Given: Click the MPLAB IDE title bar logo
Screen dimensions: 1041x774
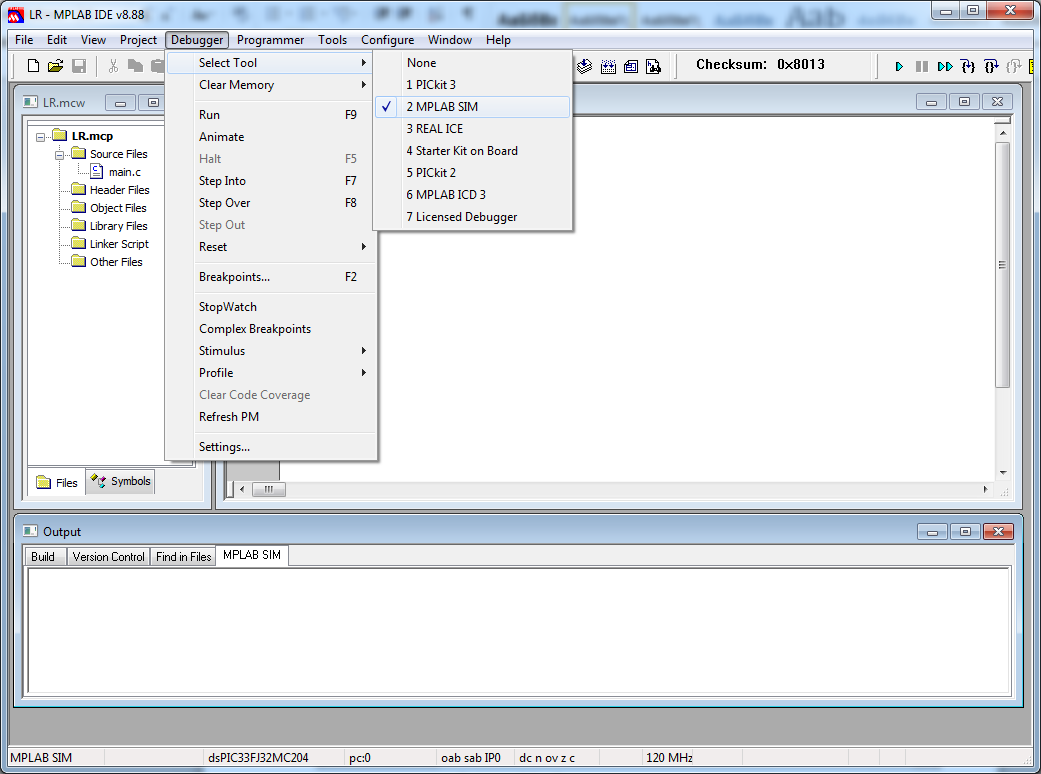Looking at the screenshot, I should (16, 14).
